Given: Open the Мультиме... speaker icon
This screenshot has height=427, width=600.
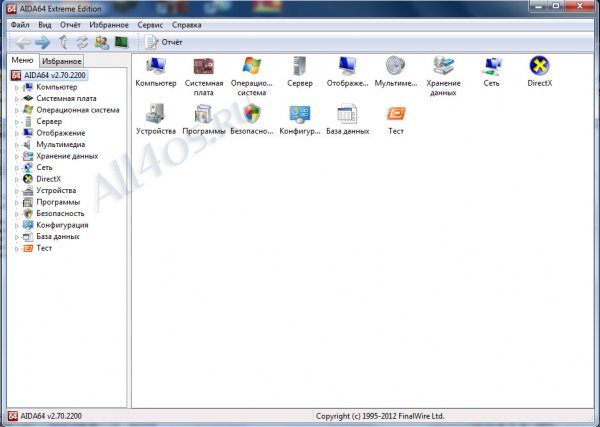Looking at the screenshot, I should pyautogui.click(x=396, y=72).
